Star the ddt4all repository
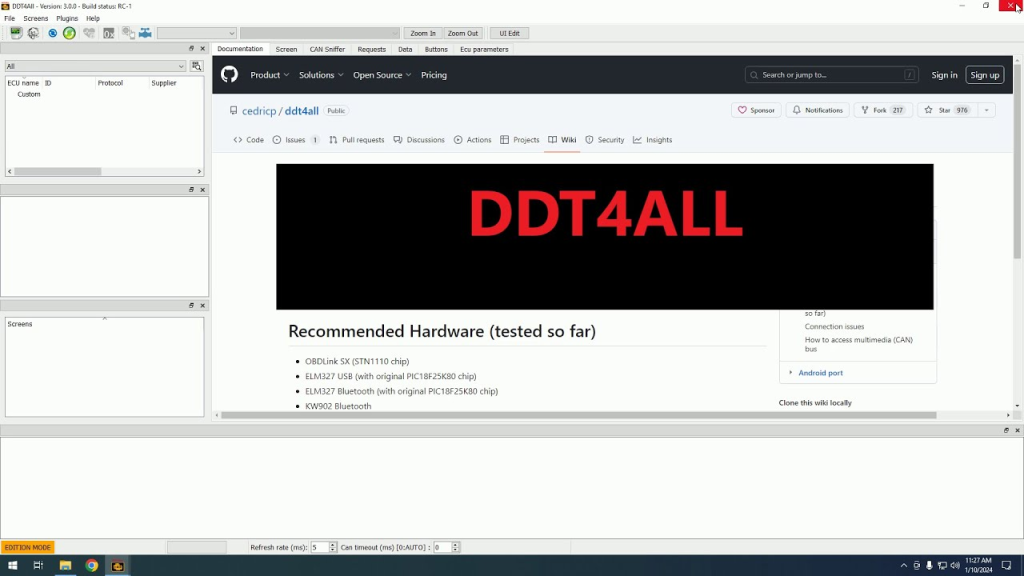This screenshot has width=1024, height=576. point(947,110)
